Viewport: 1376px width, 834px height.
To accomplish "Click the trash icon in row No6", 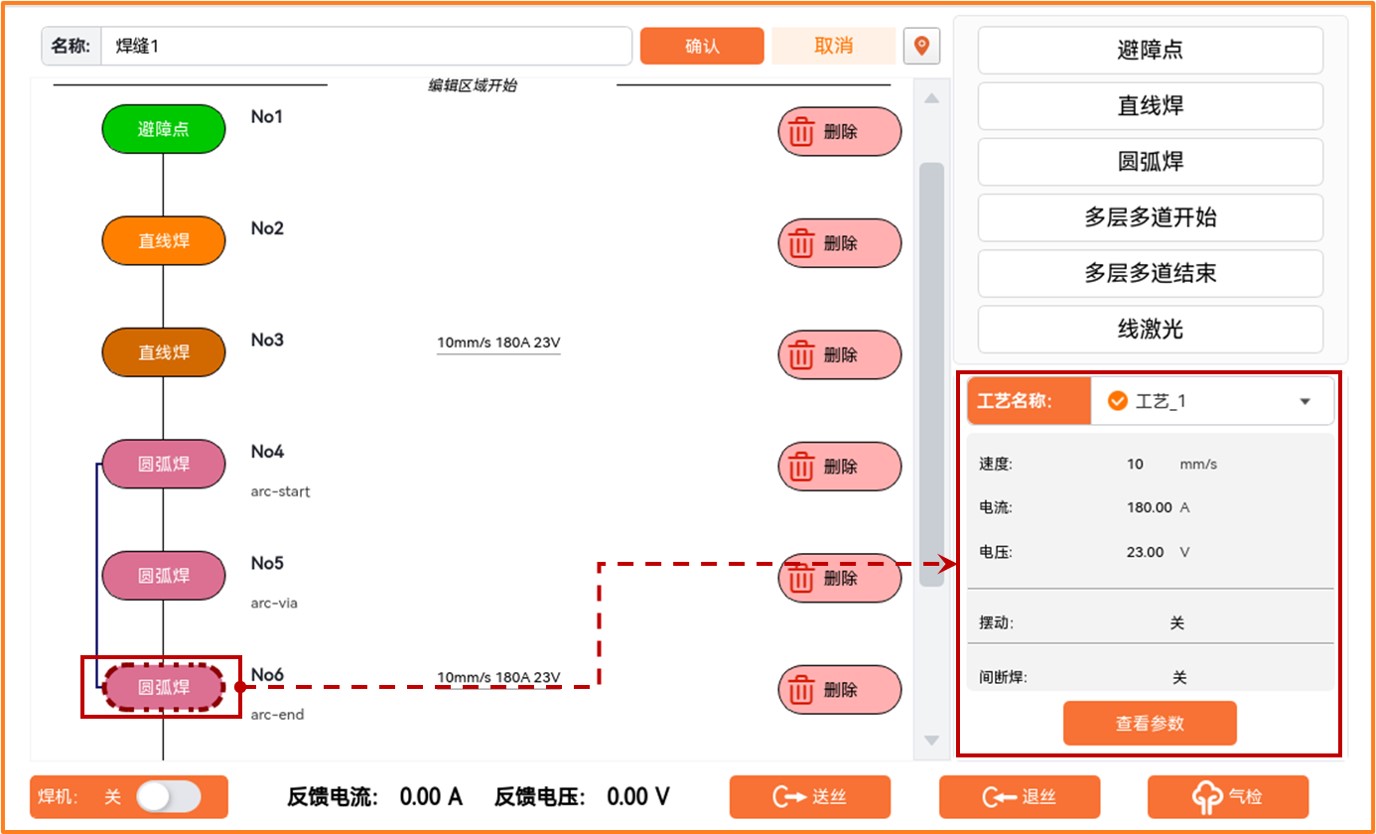I will point(801,690).
